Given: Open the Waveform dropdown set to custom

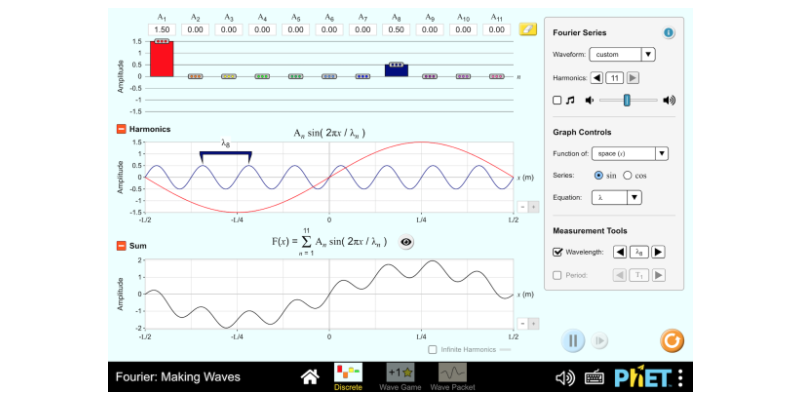Looking at the screenshot, I should (x=622, y=54).
